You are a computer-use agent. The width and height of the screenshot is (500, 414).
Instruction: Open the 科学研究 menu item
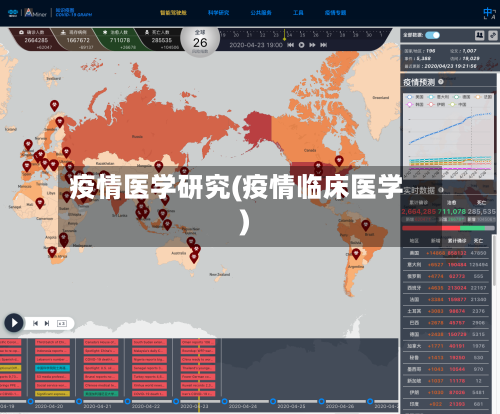coord(218,13)
